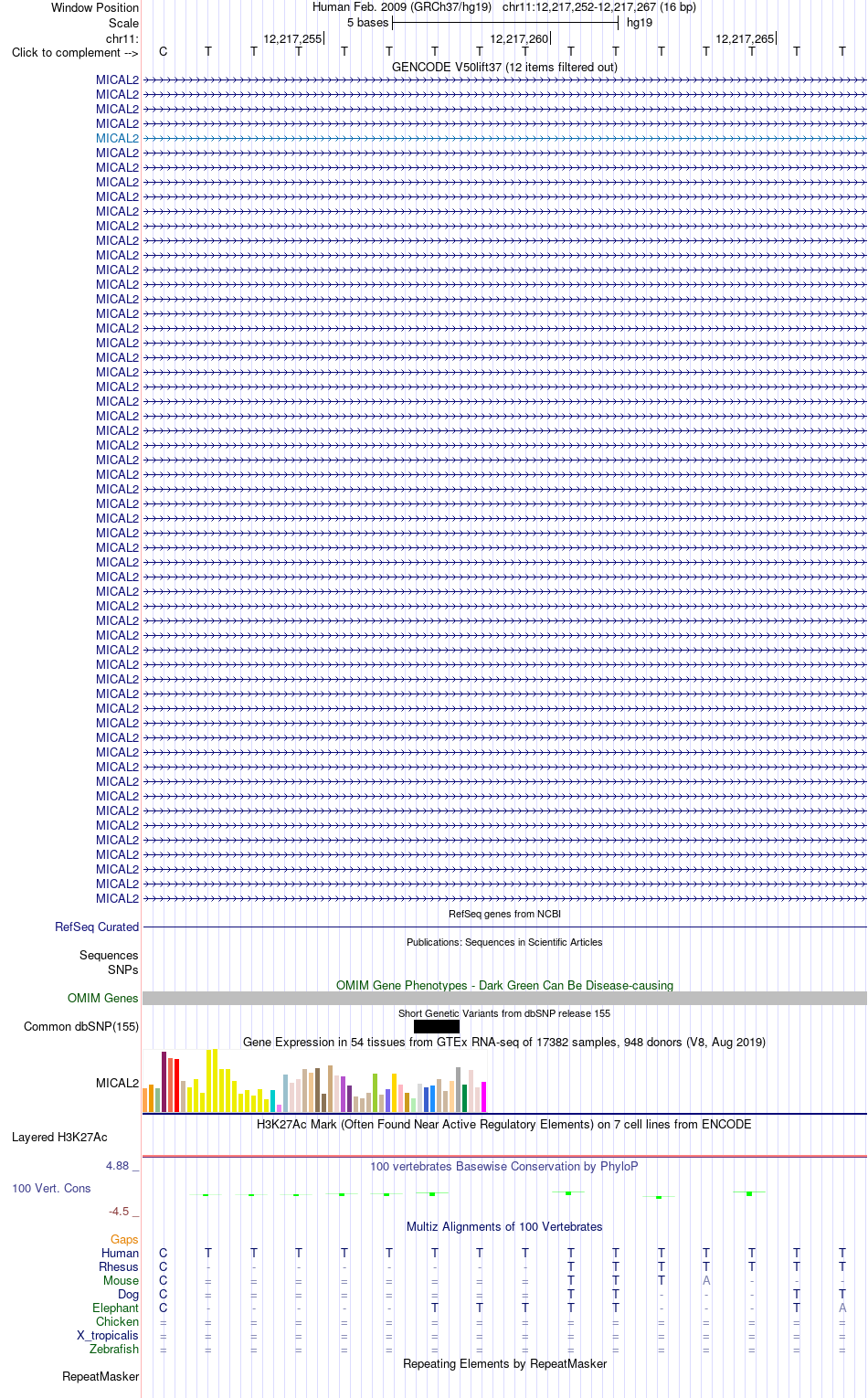The image size is (868, 1398).
Task: Click the '100 Vert. Cons' track label
Action: pos(51,1188)
